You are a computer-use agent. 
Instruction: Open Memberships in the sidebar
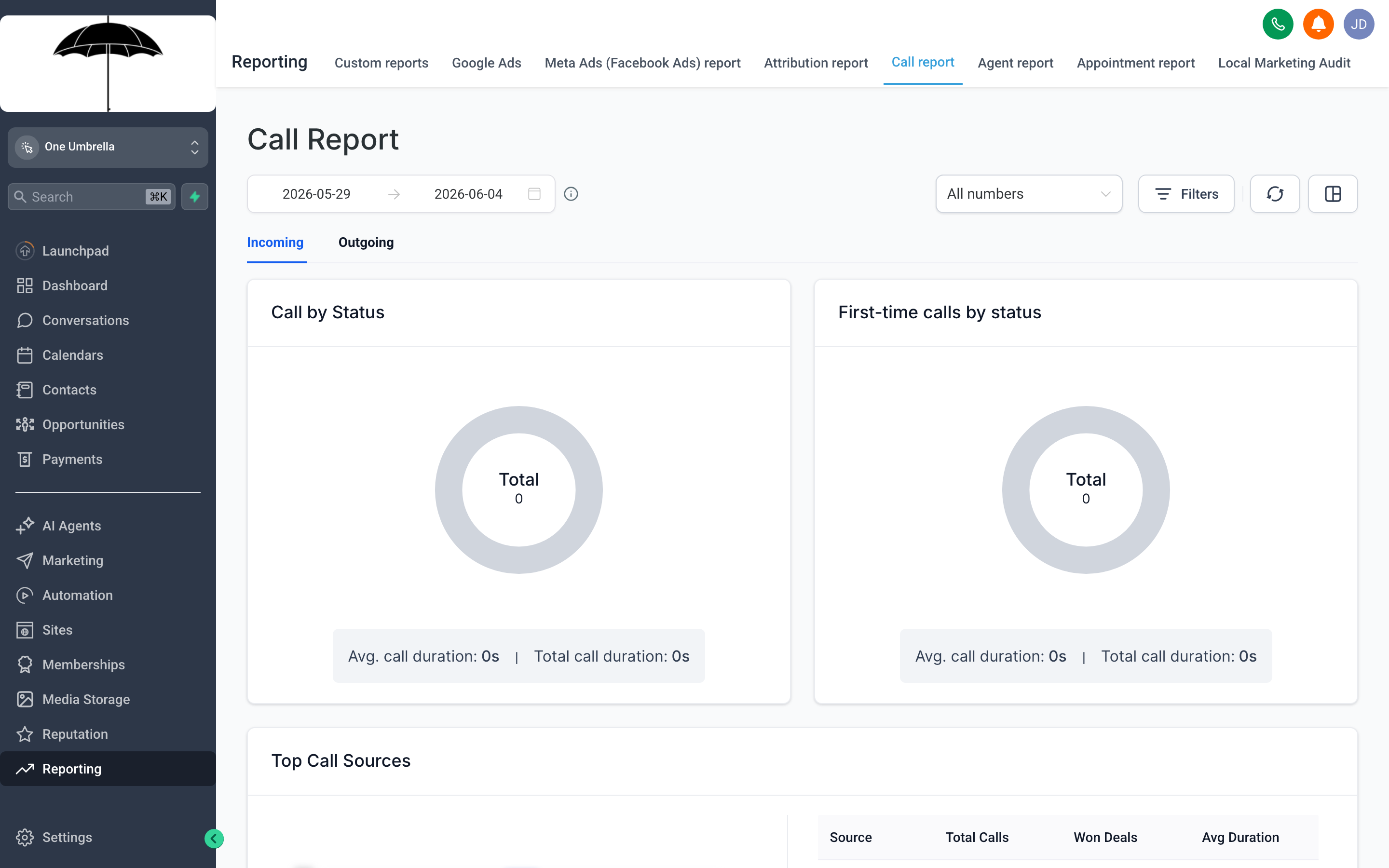(x=108, y=665)
